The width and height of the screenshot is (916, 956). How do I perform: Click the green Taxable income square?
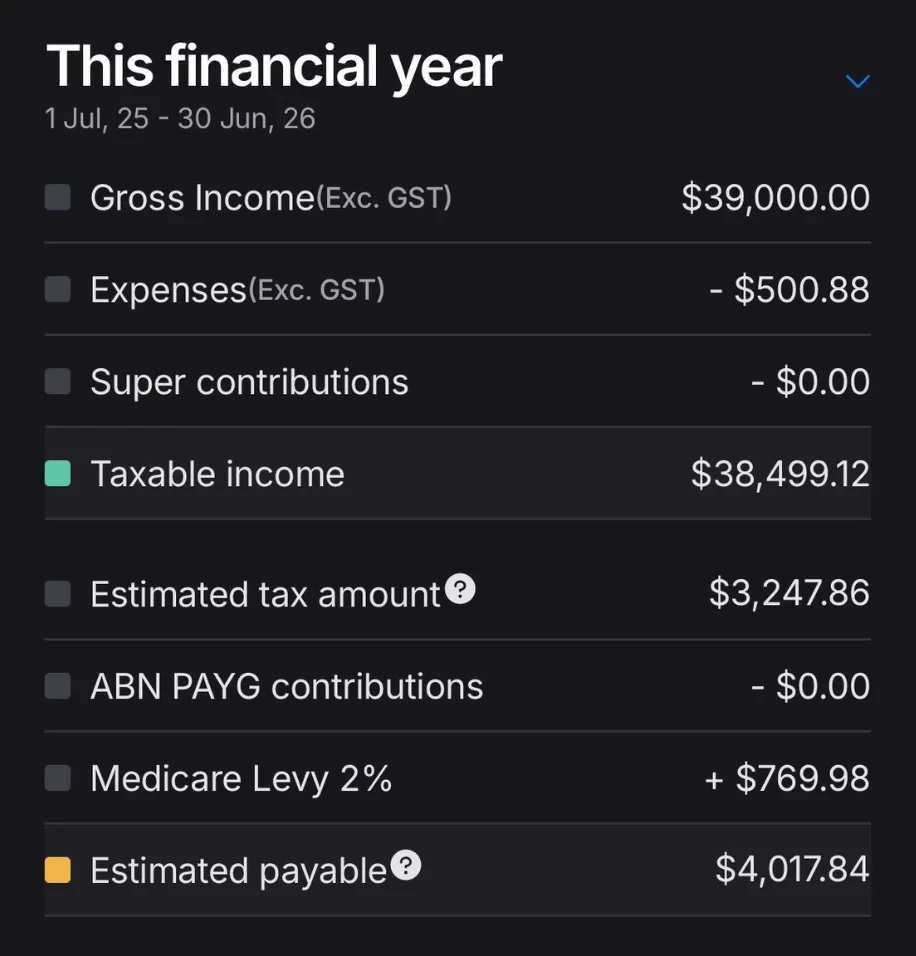(58, 474)
